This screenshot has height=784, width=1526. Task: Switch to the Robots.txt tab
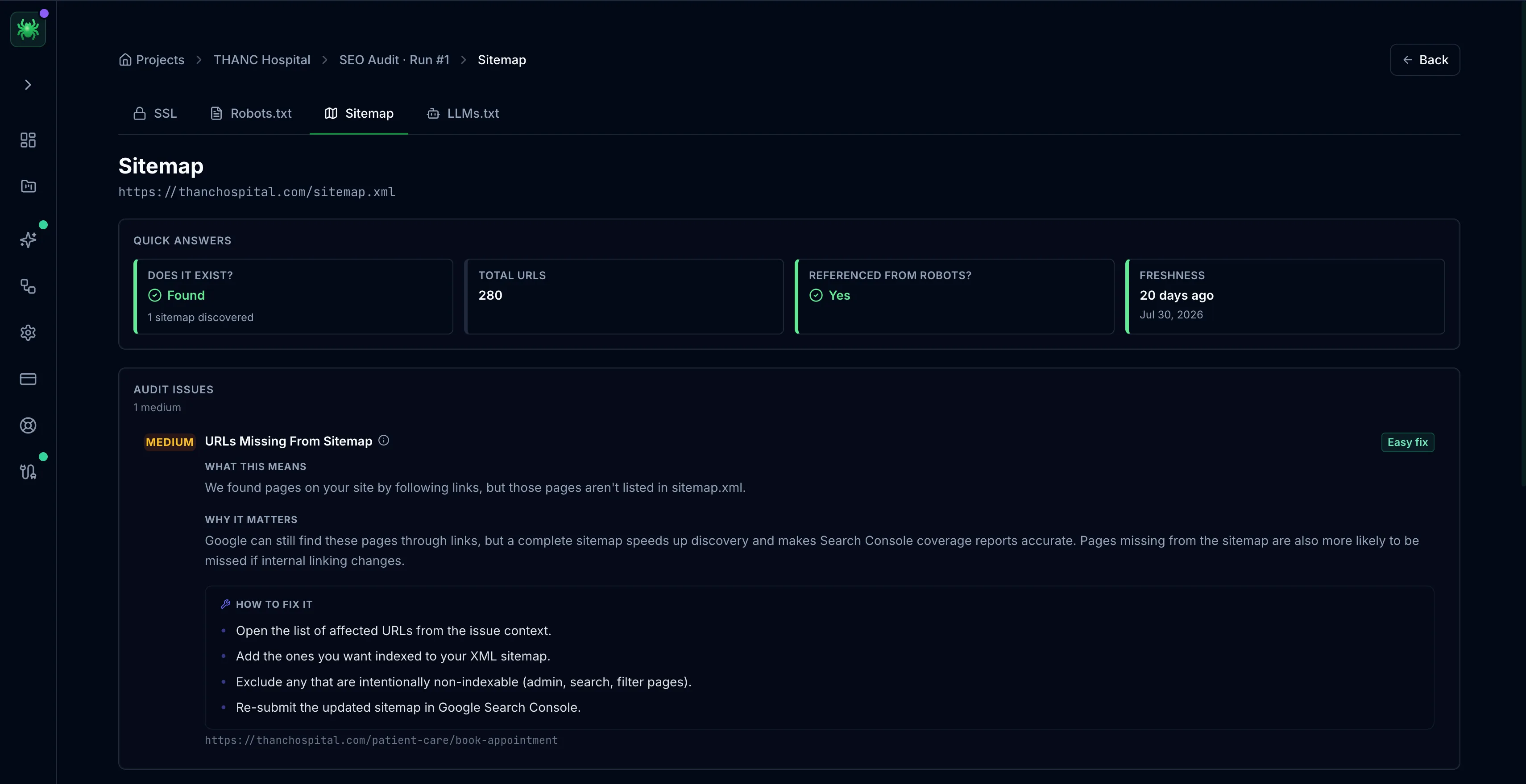coord(251,113)
